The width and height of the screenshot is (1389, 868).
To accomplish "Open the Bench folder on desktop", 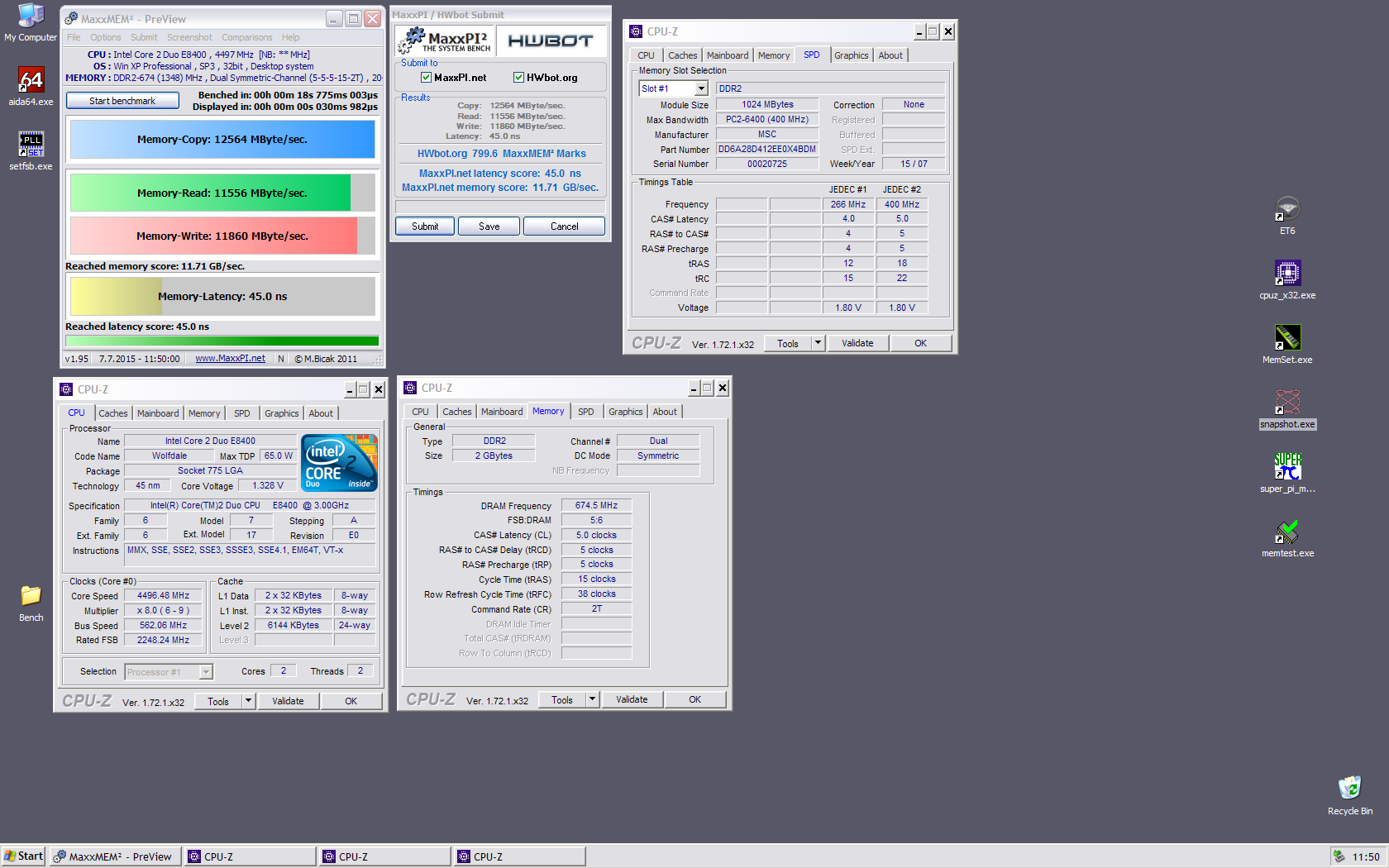I will [x=31, y=603].
